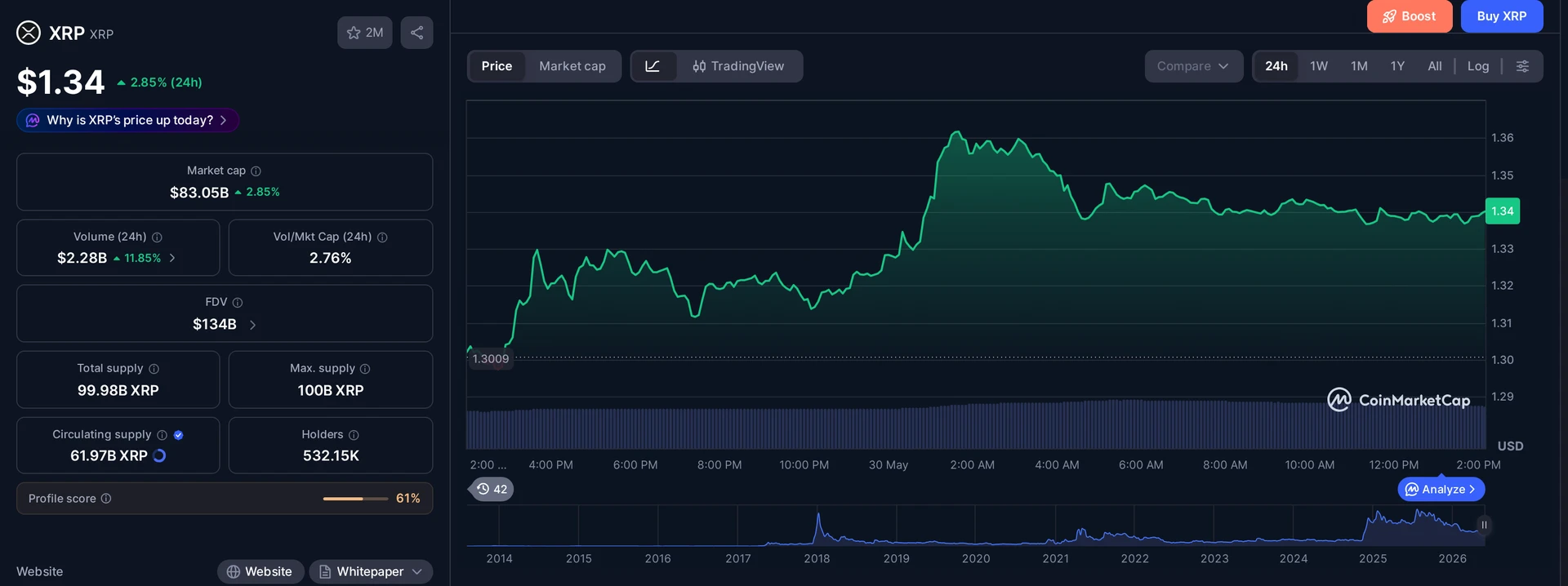Image resolution: width=1568 pixels, height=586 pixels.
Task: Open the share icon button
Action: coord(416,33)
